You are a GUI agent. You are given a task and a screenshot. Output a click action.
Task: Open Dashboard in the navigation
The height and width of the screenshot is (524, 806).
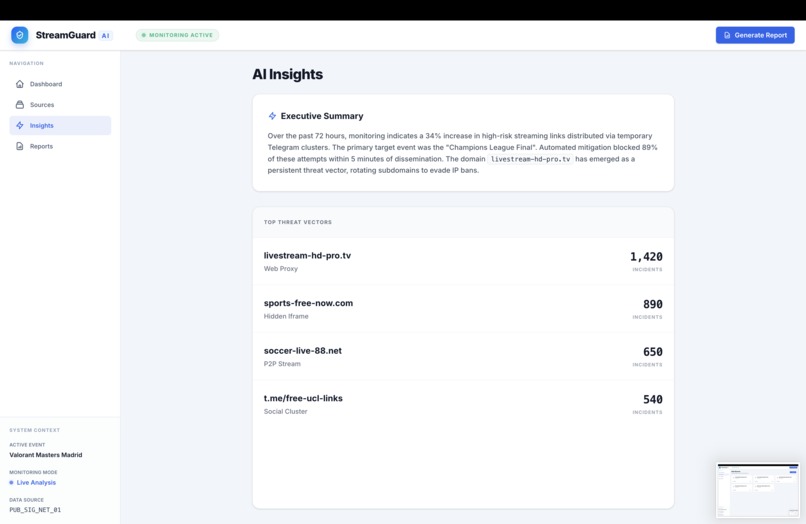click(x=60, y=84)
